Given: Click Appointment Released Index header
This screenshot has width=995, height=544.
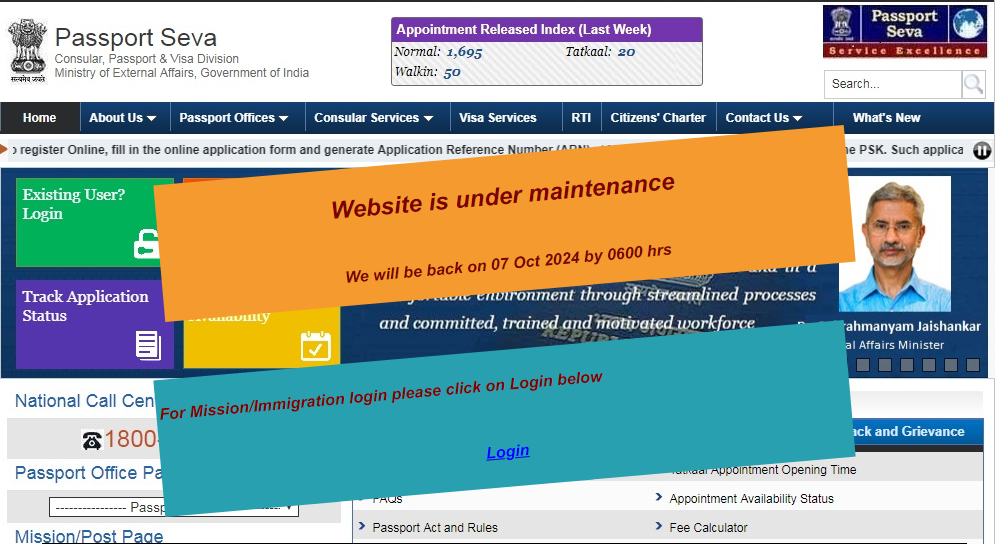Looking at the screenshot, I should [547, 30].
